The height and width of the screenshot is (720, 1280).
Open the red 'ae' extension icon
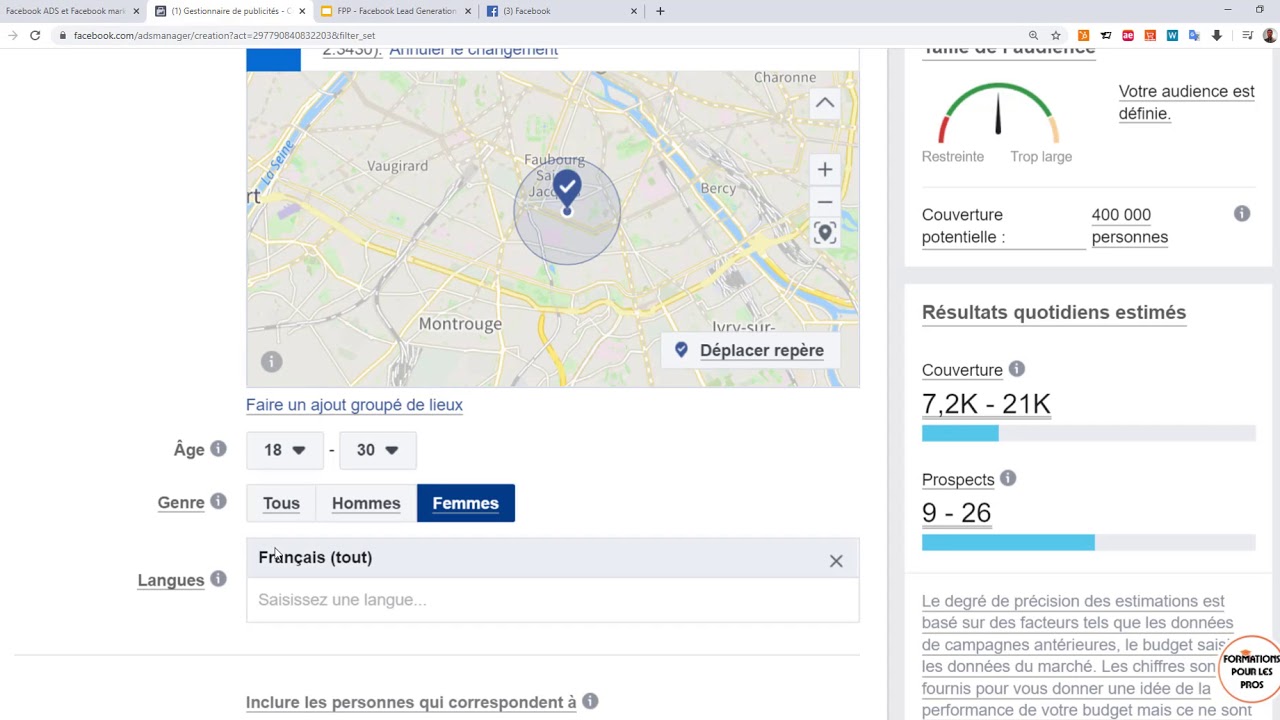pyautogui.click(x=1128, y=35)
